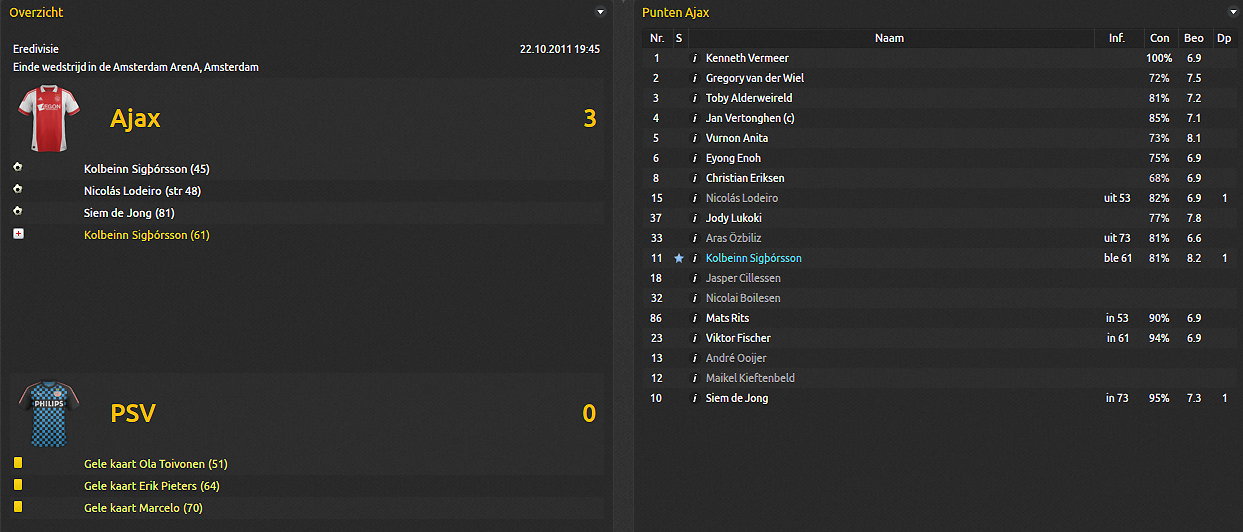Screen dimensions: 1243x532
Task: Click the Con column header
Action: (x=1159, y=38)
